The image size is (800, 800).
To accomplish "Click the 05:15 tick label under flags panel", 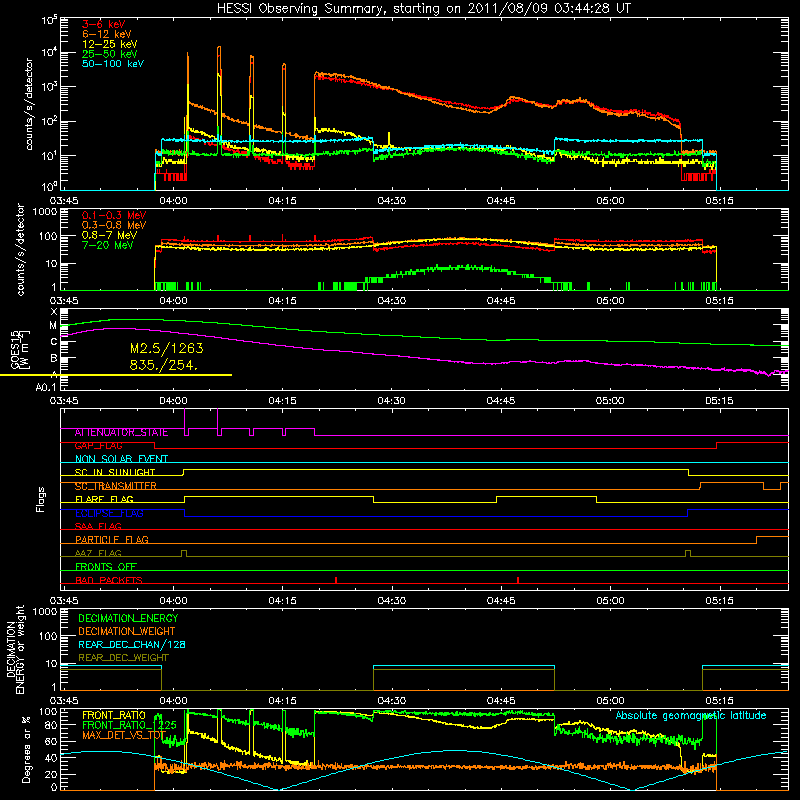I will point(719,601).
